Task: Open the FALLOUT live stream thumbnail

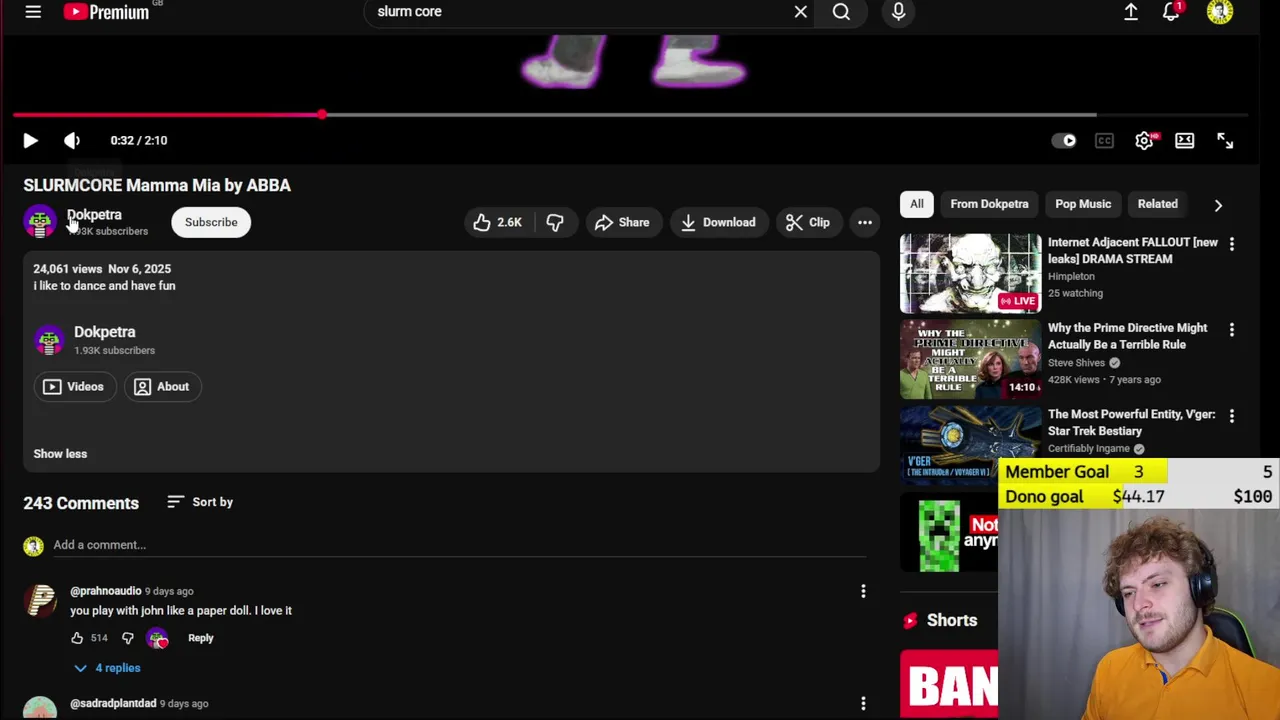Action: pos(970,274)
